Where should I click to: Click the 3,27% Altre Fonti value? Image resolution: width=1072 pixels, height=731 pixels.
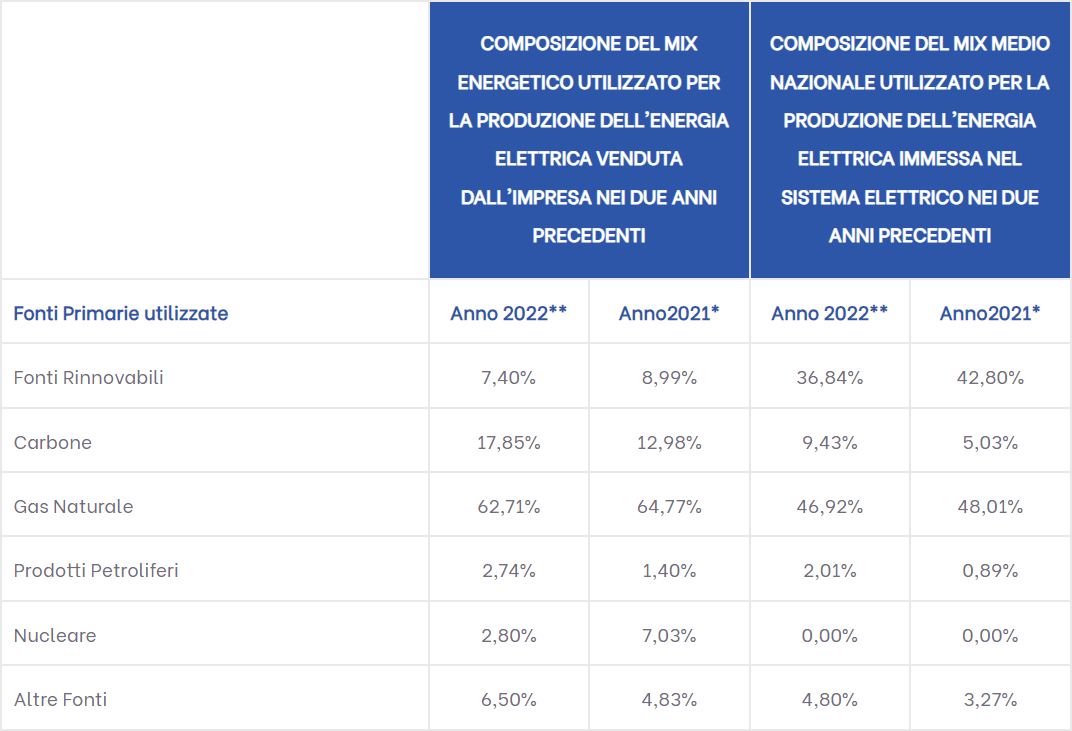990,700
